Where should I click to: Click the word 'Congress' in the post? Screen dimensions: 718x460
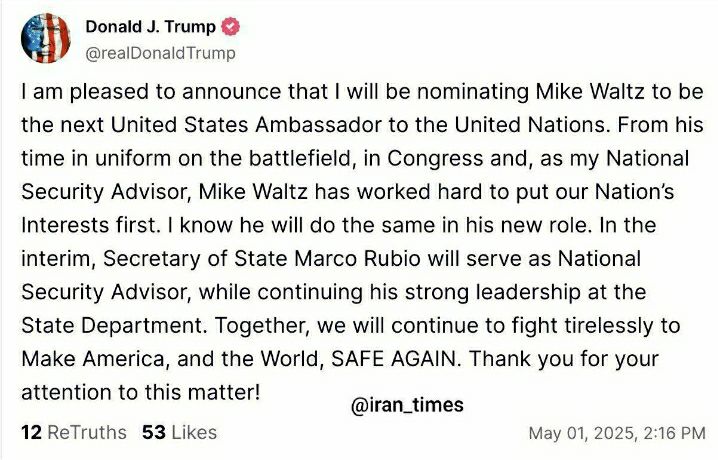pyautogui.click(x=435, y=158)
